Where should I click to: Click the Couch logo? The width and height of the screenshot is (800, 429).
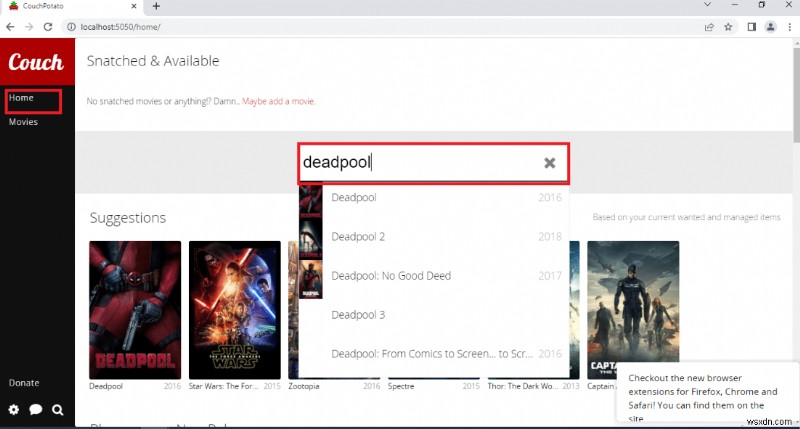tap(36, 62)
